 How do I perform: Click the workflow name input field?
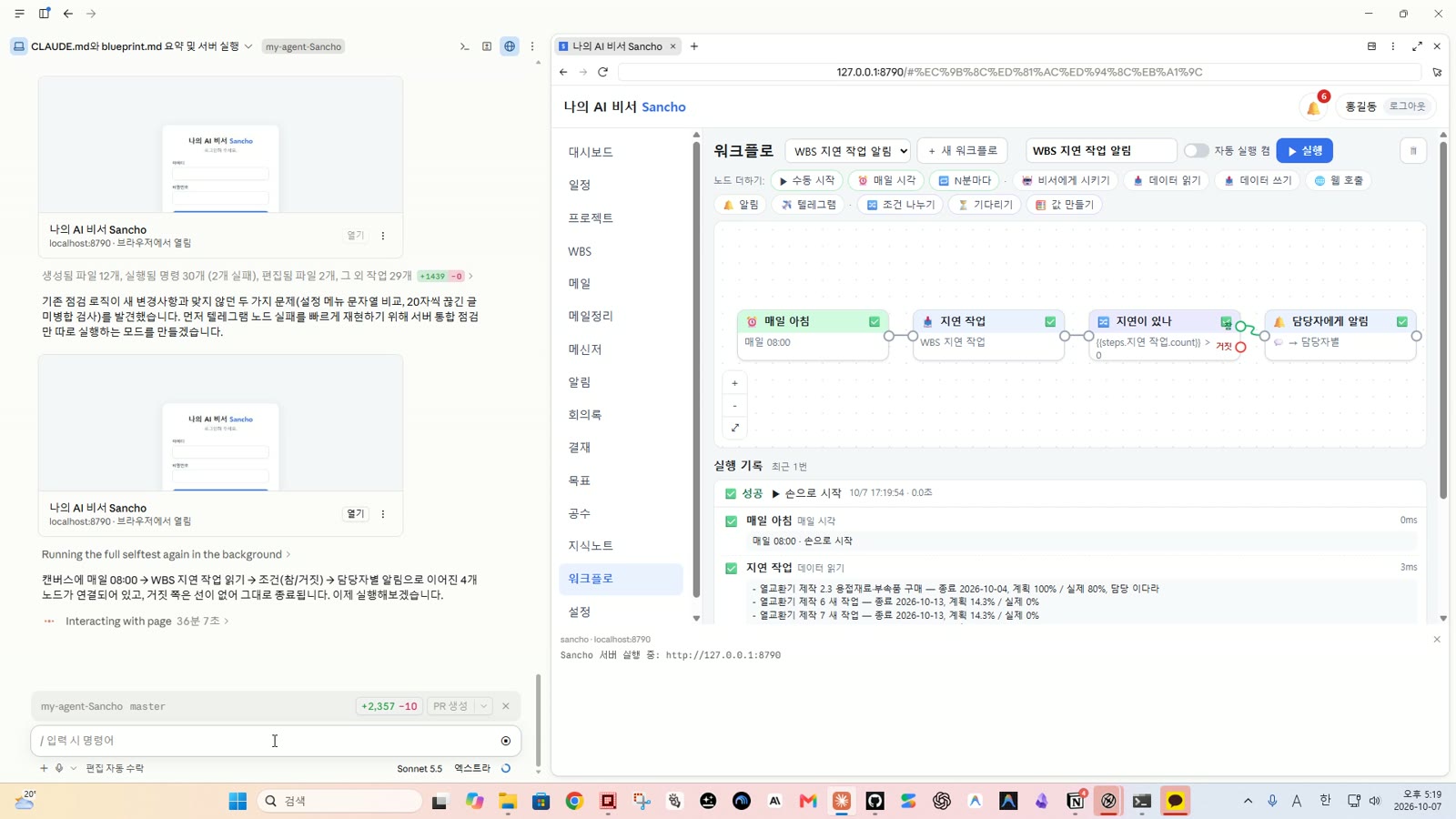click(x=1101, y=151)
